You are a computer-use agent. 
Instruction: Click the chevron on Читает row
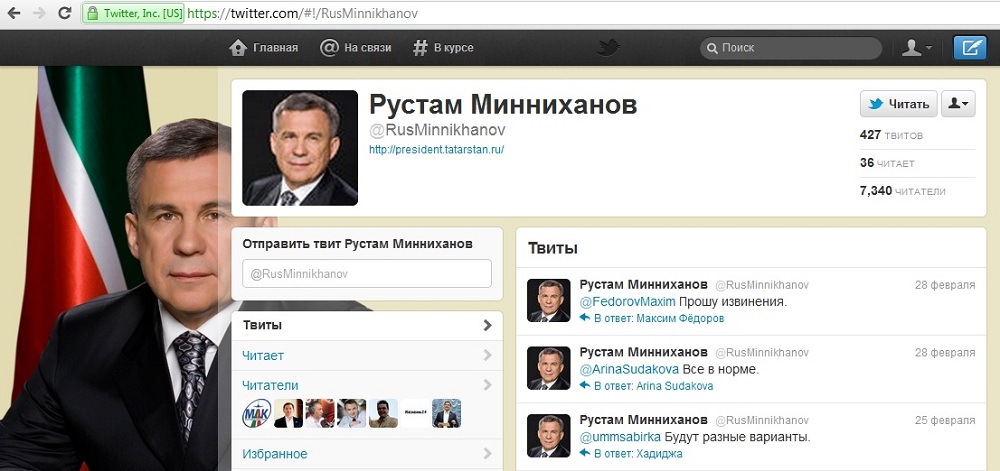pos(488,356)
